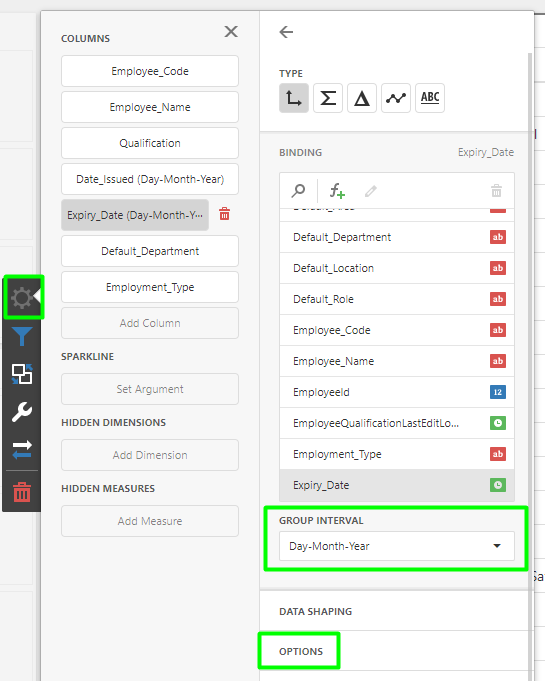Screen dimensions: 545x681
Task: Choose Employee_Code in the binding list
Action: (397, 331)
